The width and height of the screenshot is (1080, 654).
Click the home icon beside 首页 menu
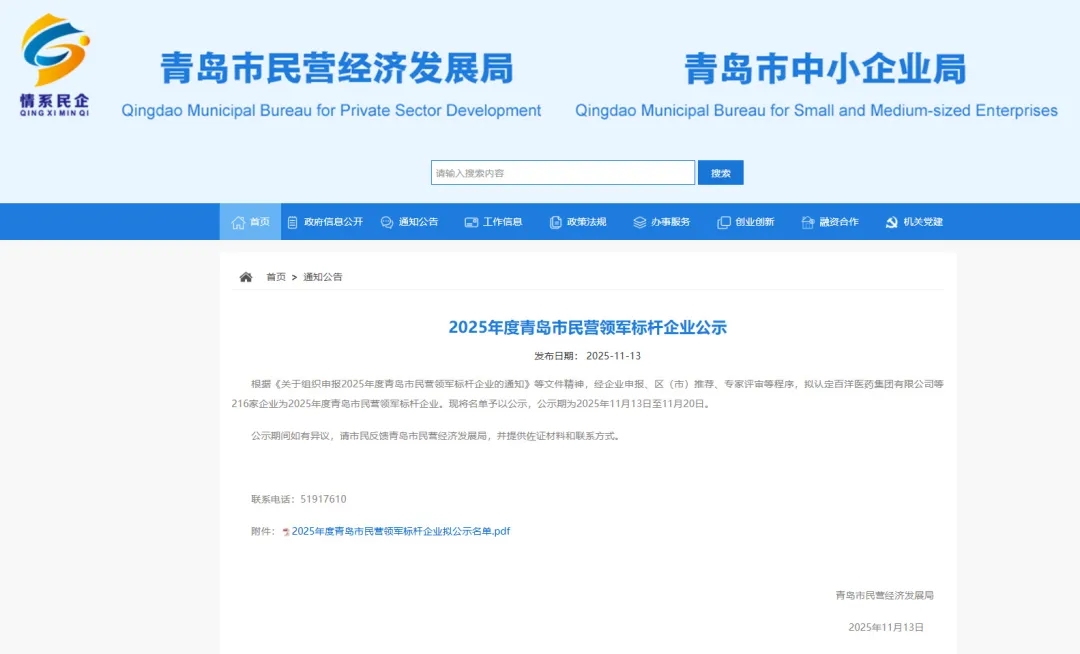coord(236,221)
